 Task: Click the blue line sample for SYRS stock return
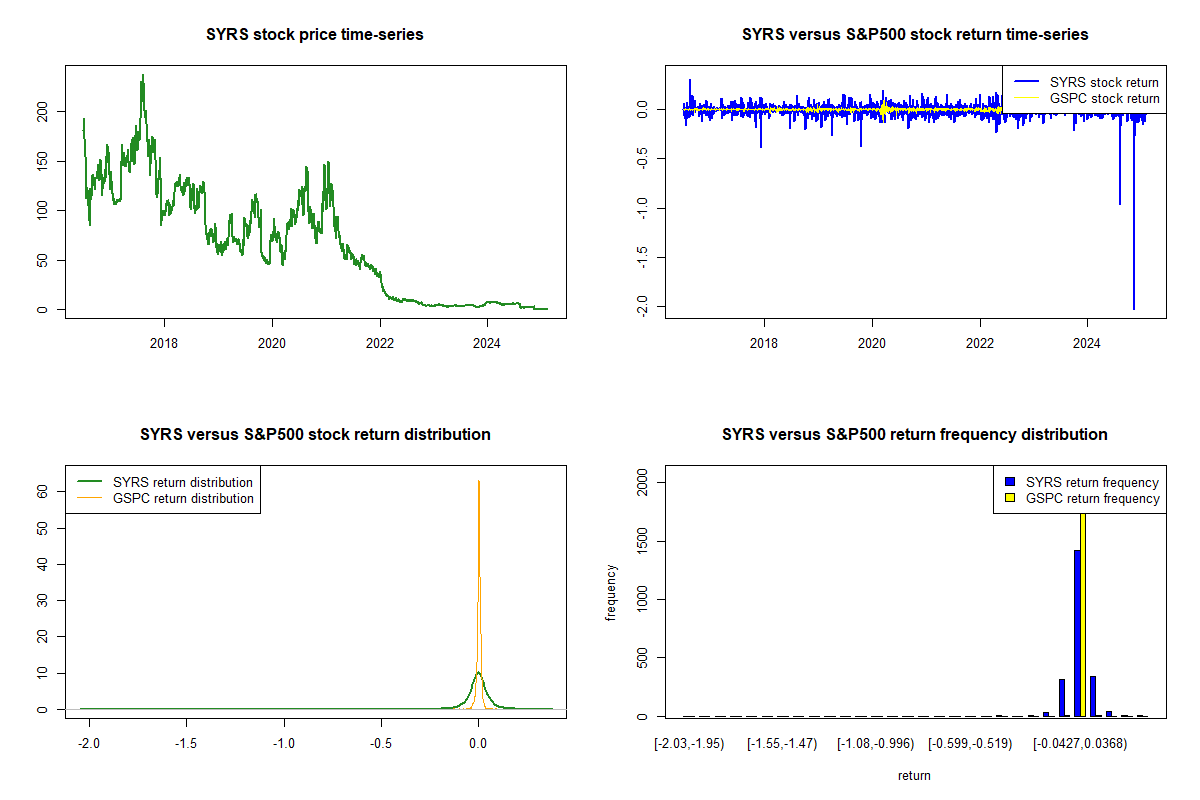click(x=1026, y=82)
